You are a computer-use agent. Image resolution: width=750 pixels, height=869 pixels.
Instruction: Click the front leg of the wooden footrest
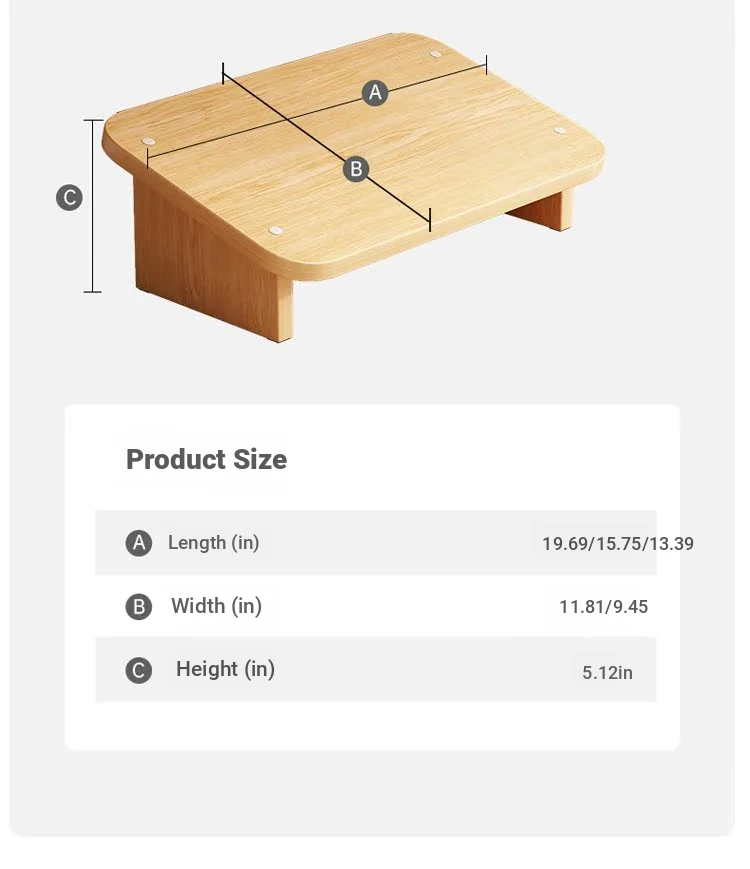coord(213,260)
